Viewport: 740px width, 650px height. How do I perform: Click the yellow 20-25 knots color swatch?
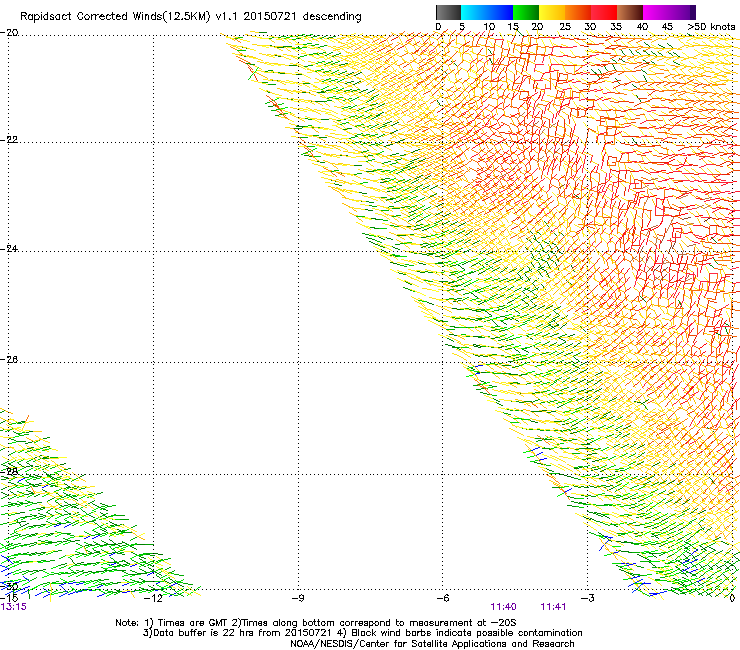(552, 12)
